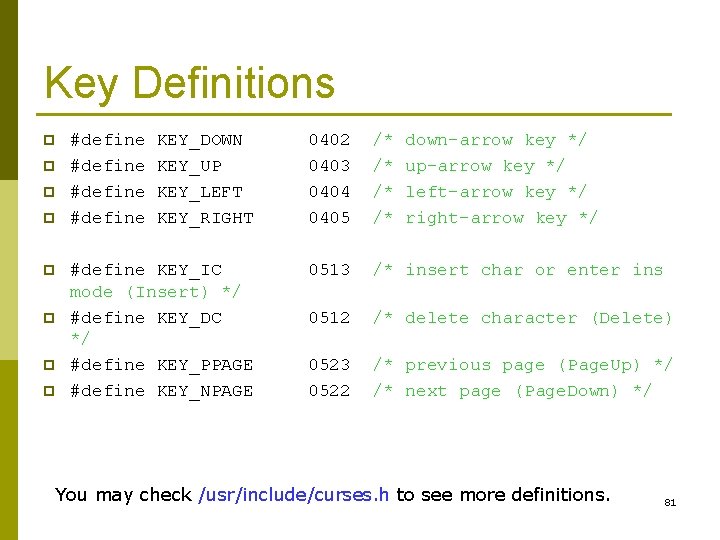Click the 'mode (Insert) */' continuation text
The height and width of the screenshot is (540, 720).
(x=155, y=292)
